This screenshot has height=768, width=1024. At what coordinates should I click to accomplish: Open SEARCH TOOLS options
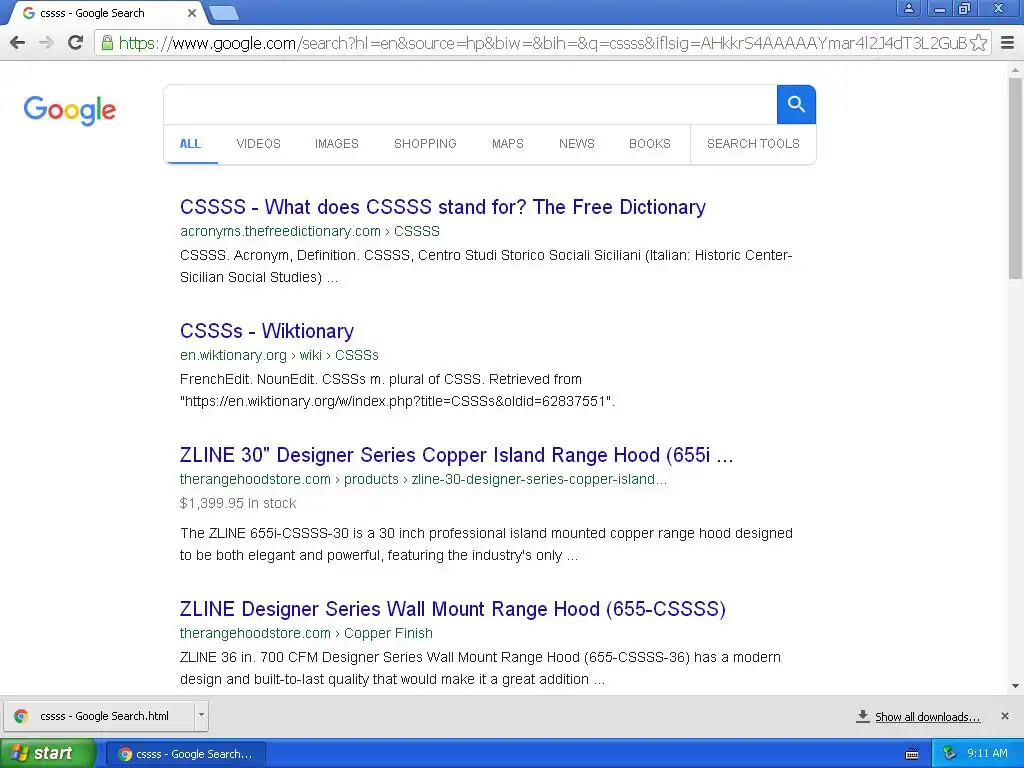753,144
